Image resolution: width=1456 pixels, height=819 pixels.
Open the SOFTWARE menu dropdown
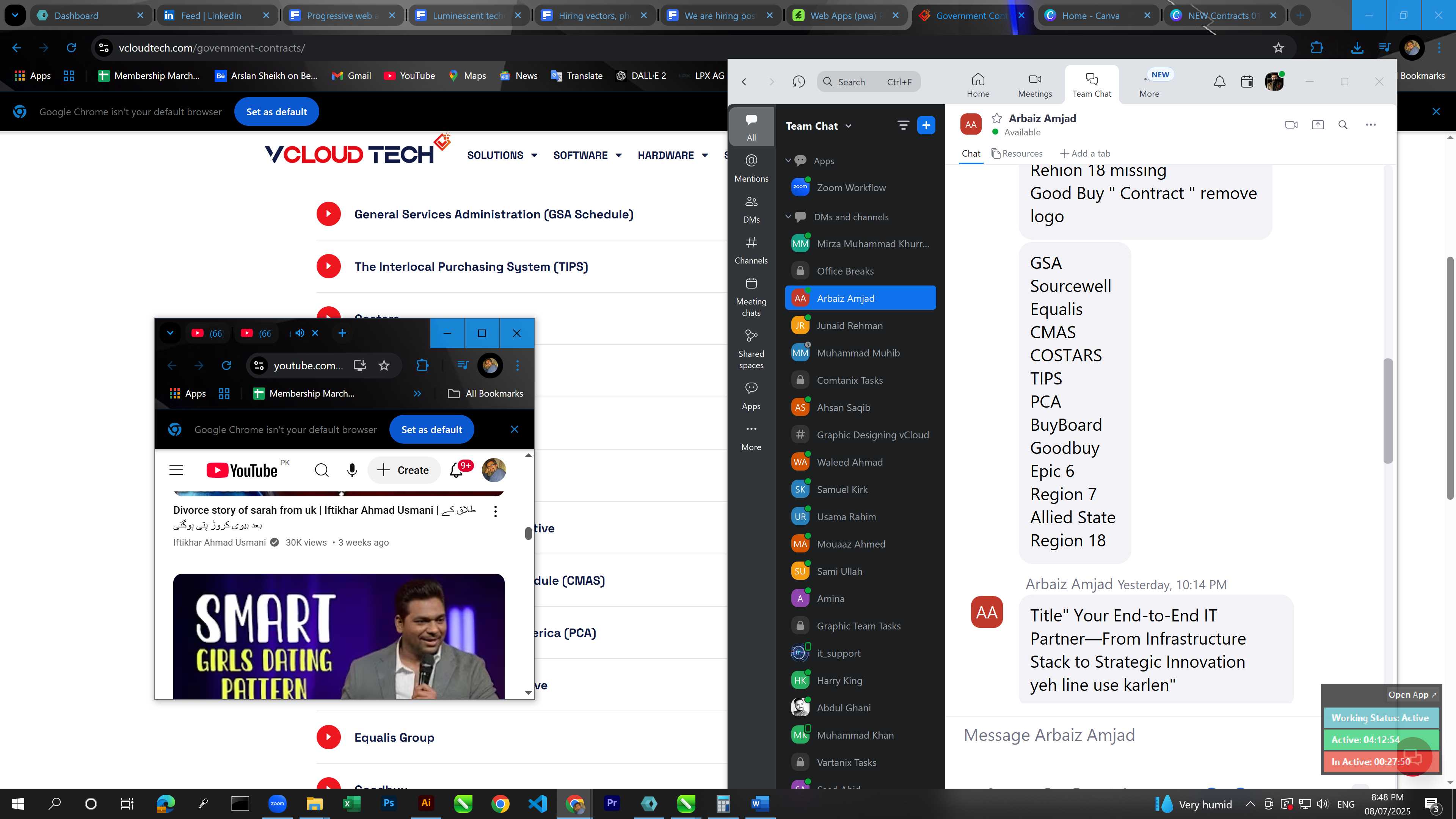(587, 155)
